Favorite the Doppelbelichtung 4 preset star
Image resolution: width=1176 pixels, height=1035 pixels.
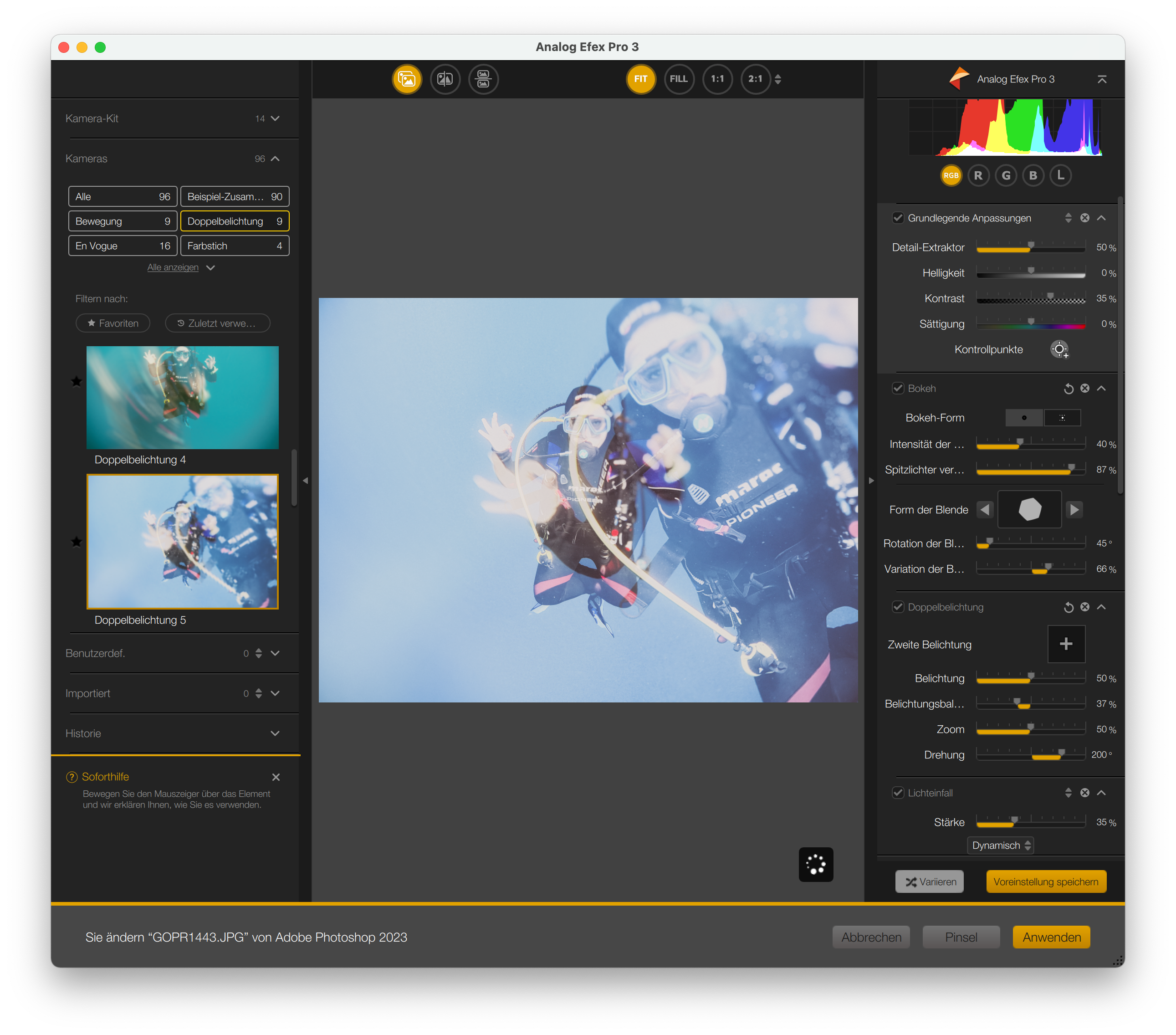click(x=76, y=381)
